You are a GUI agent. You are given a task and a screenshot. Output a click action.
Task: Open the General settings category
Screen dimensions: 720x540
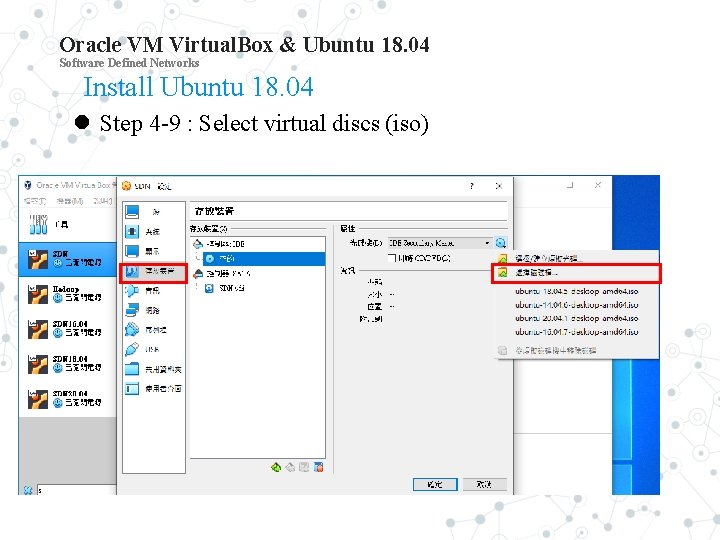pyautogui.click(x=153, y=212)
